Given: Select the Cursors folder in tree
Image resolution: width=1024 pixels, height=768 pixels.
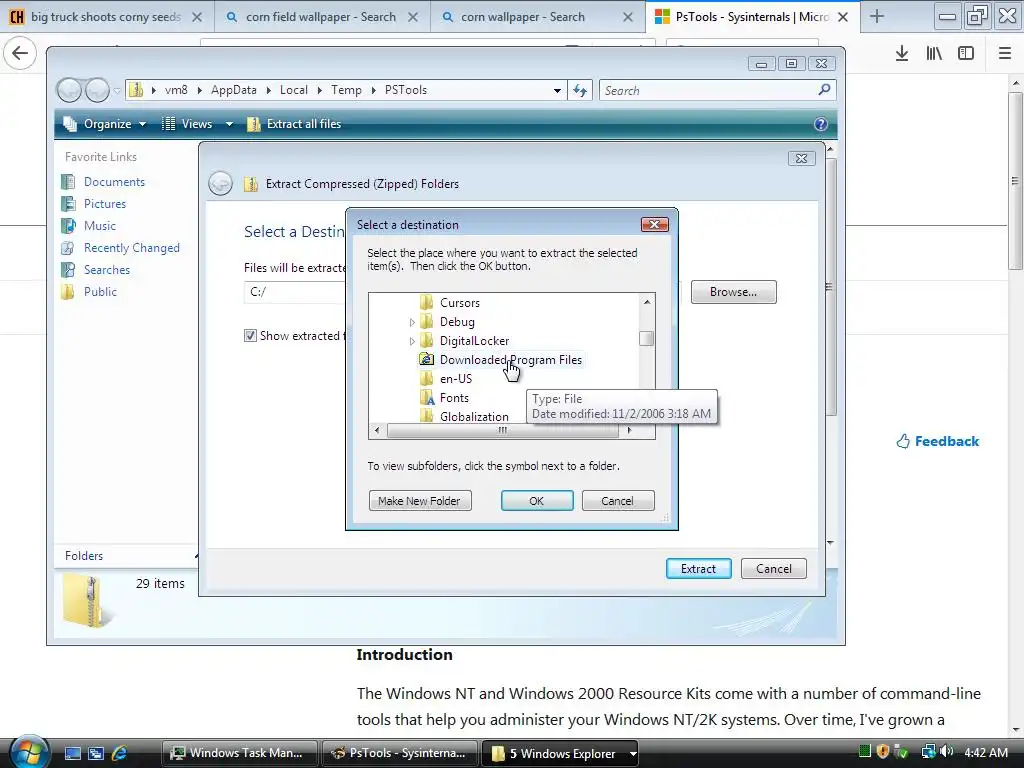Looking at the screenshot, I should click(460, 303).
